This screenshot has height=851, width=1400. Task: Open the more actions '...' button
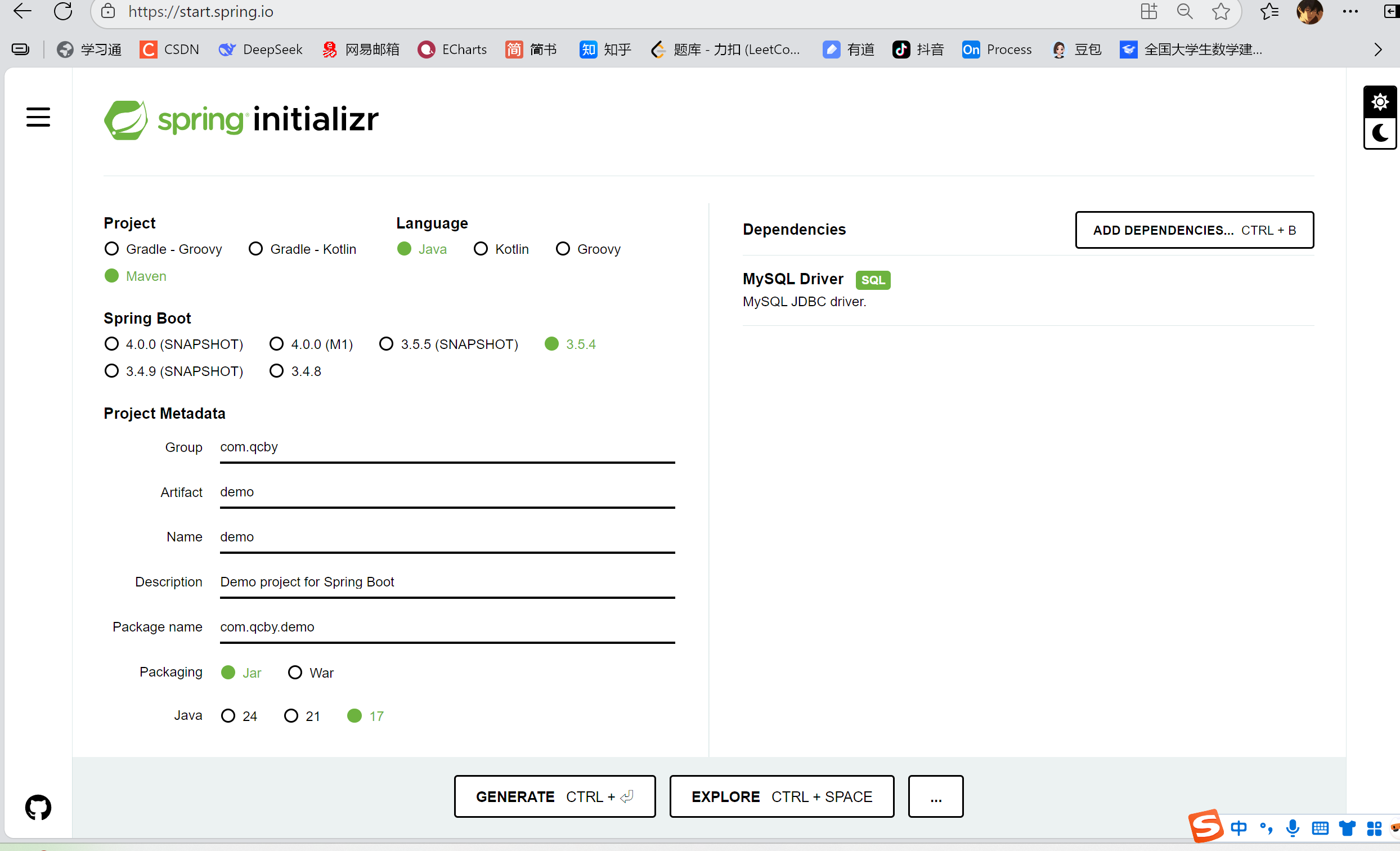pos(935,796)
